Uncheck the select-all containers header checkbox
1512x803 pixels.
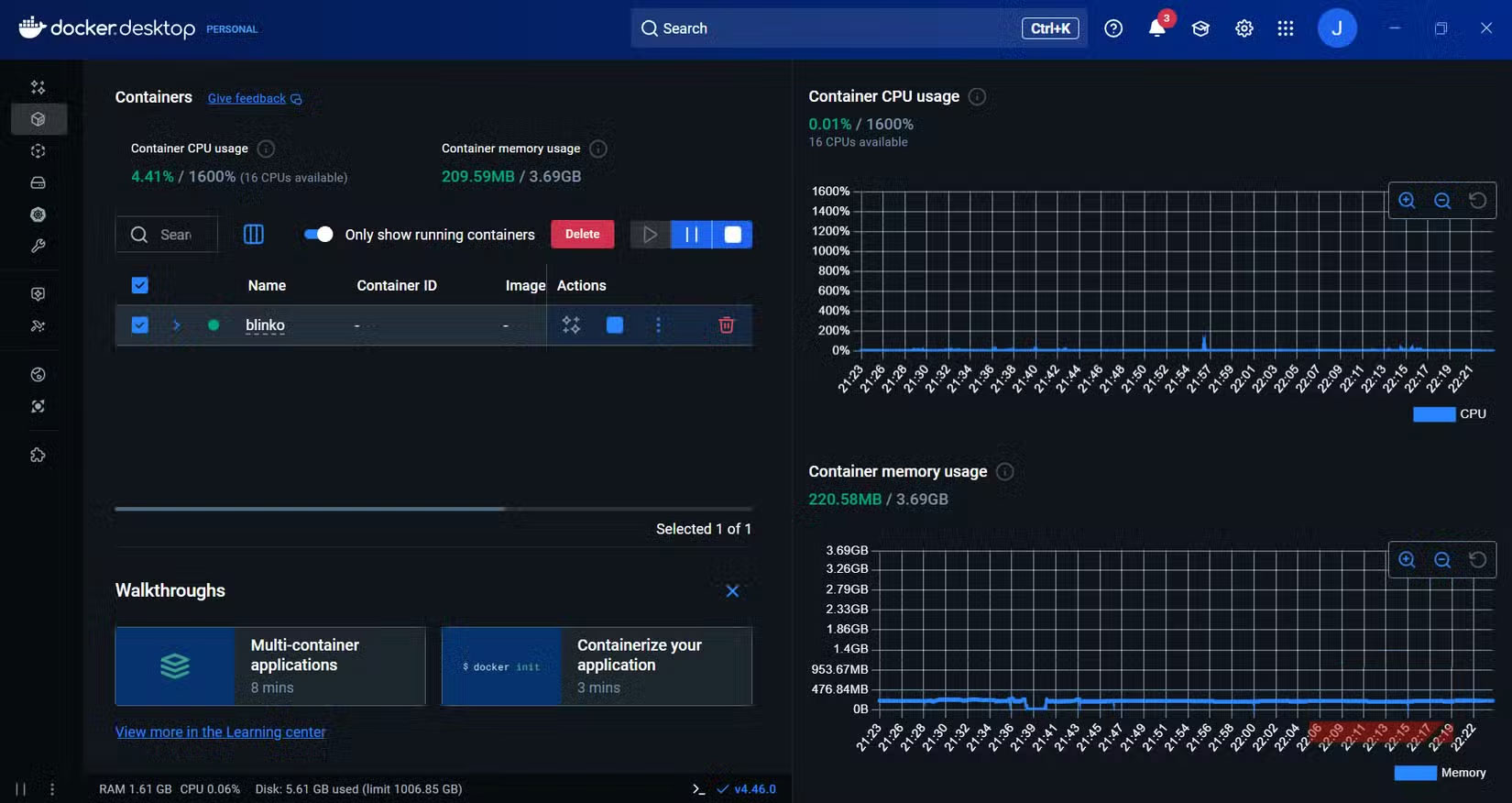point(139,285)
